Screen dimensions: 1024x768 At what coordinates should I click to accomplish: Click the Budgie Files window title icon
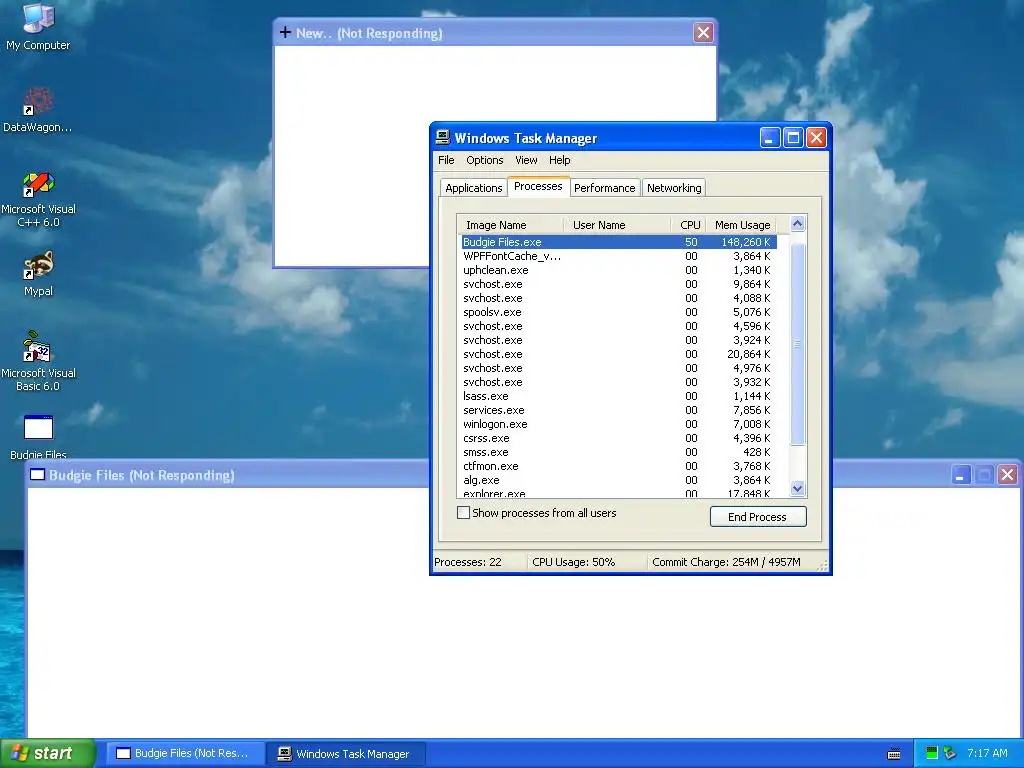pyautogui.click(x=37, y=475)
